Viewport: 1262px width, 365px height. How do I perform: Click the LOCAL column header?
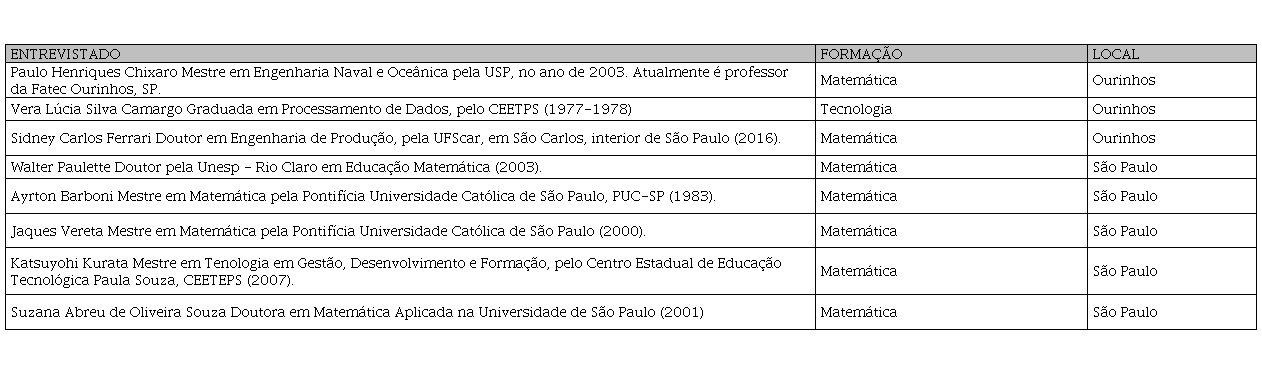coord(1171,54)
